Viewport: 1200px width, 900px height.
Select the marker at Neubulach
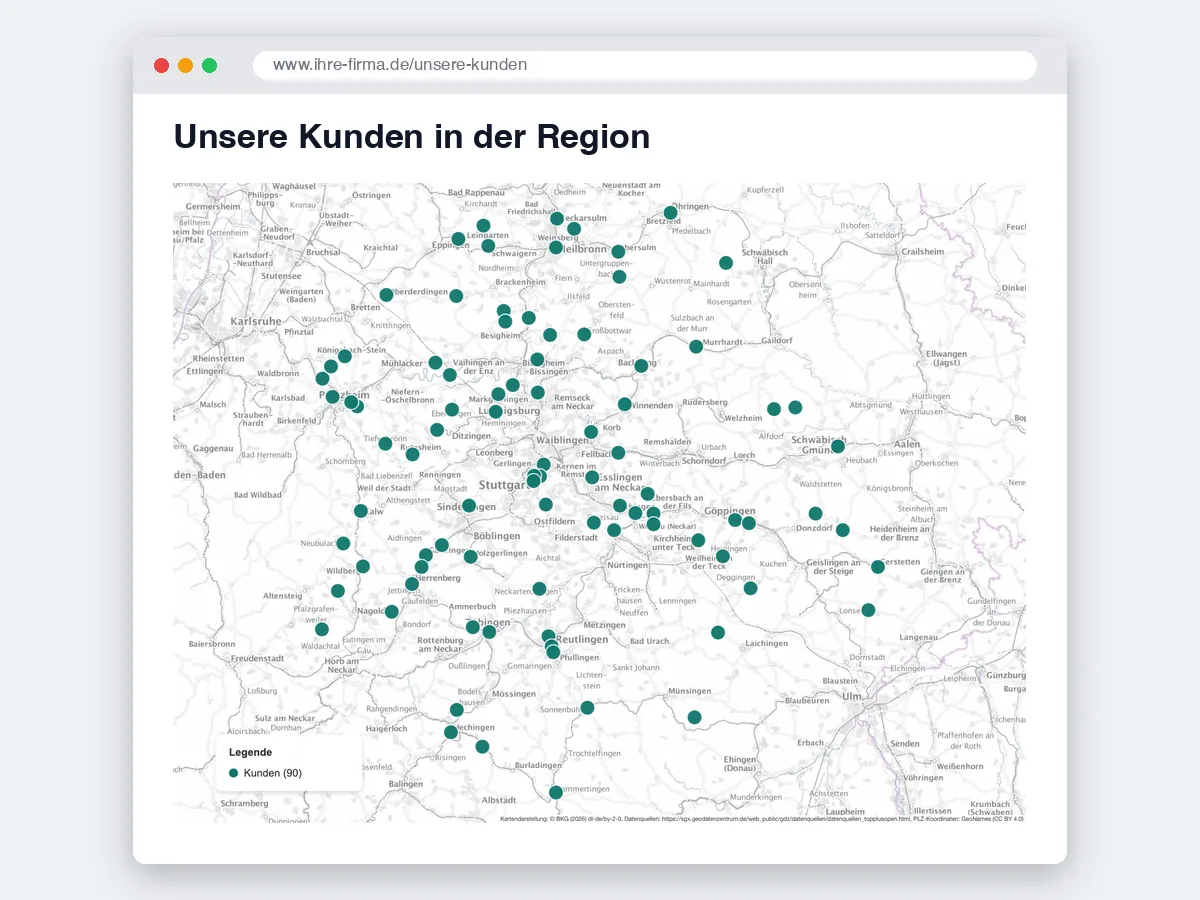[343, 543]
